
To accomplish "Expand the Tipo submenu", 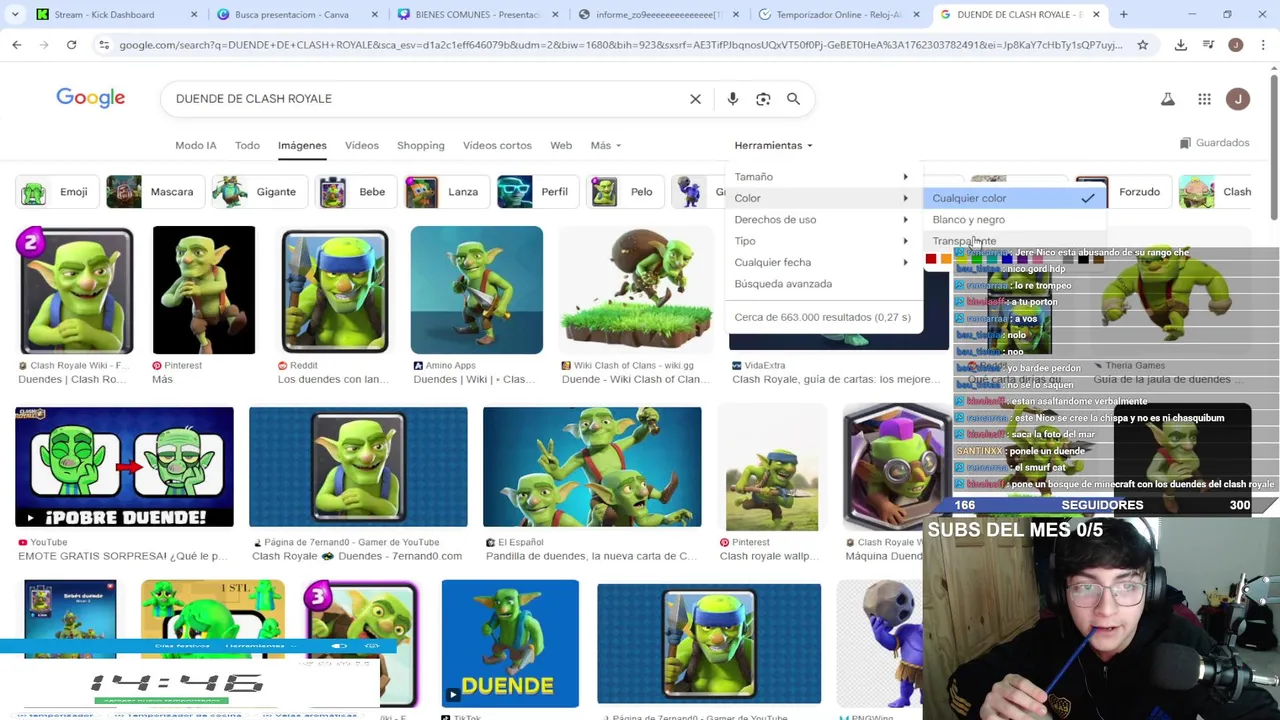I will (822, 241).
